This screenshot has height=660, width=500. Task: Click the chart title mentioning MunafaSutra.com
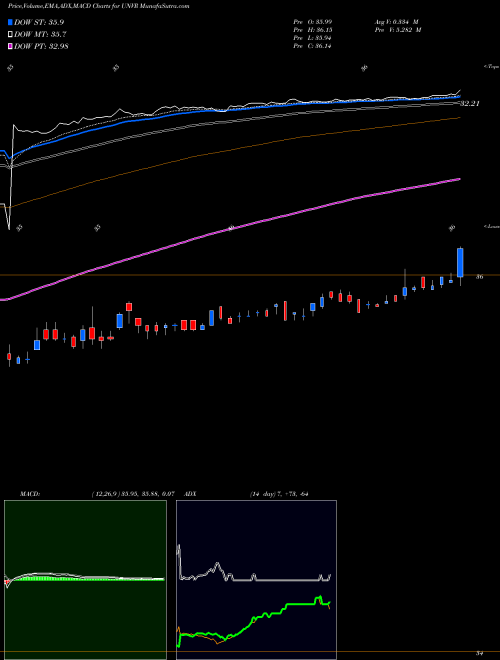tap(98, 6)
